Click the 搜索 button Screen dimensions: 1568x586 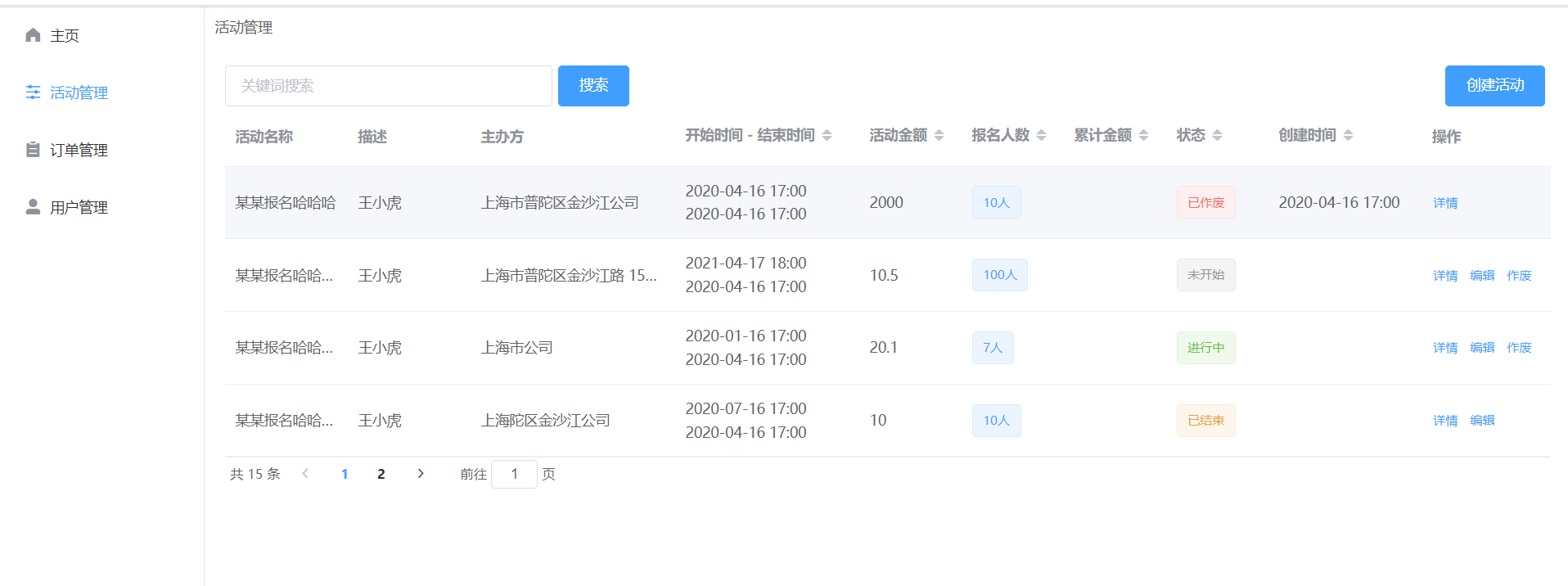click(593, 86)
